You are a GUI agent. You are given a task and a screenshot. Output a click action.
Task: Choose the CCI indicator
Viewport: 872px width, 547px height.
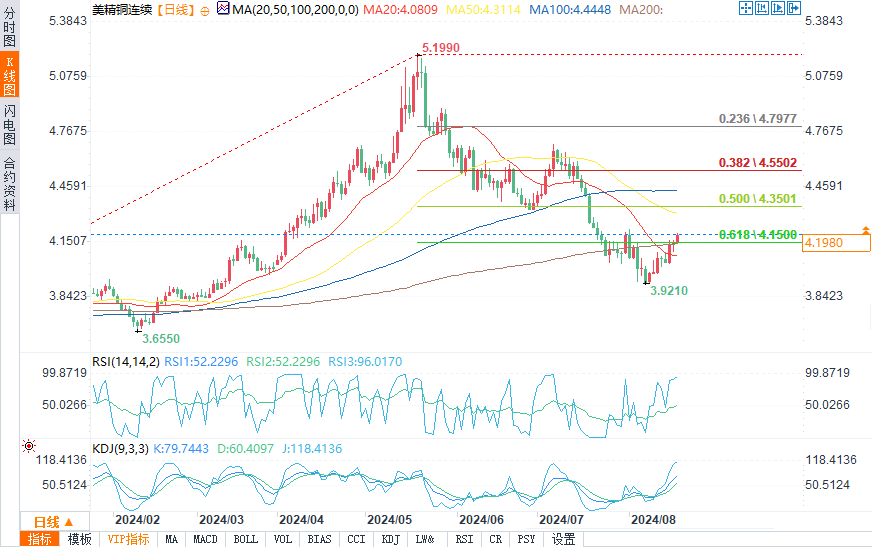click(x=356, y=539)
